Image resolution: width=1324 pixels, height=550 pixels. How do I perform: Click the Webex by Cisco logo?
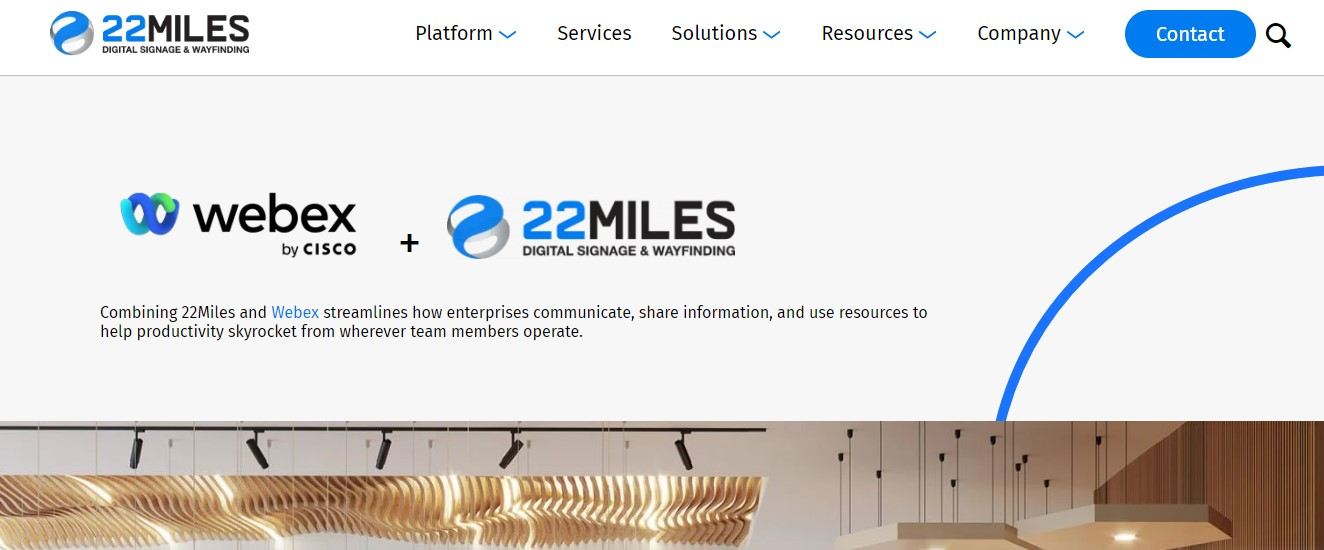click(238, 224)
